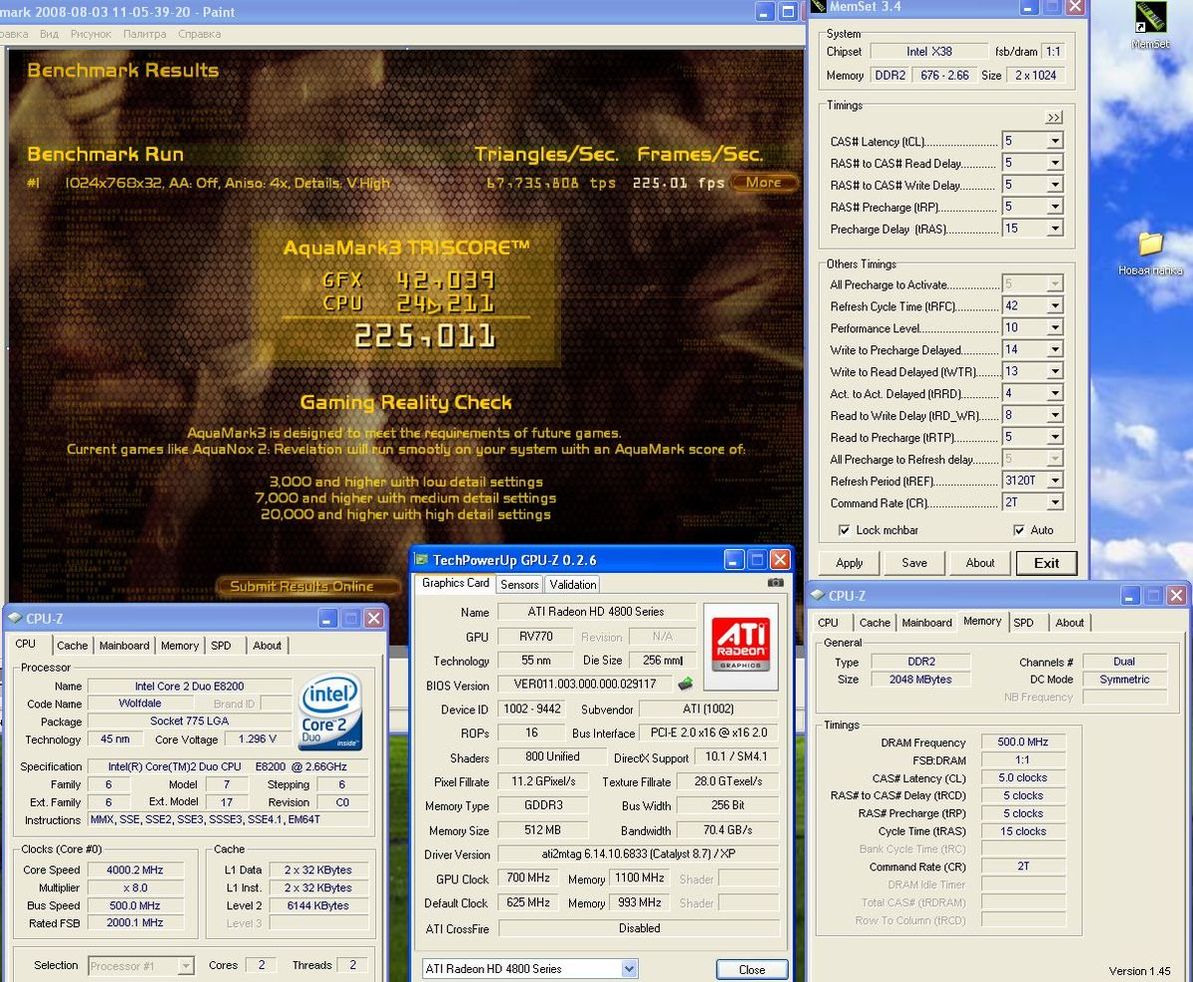Open the RAS# Precharge (tRP) dropdown

[x=1055, y=207]
